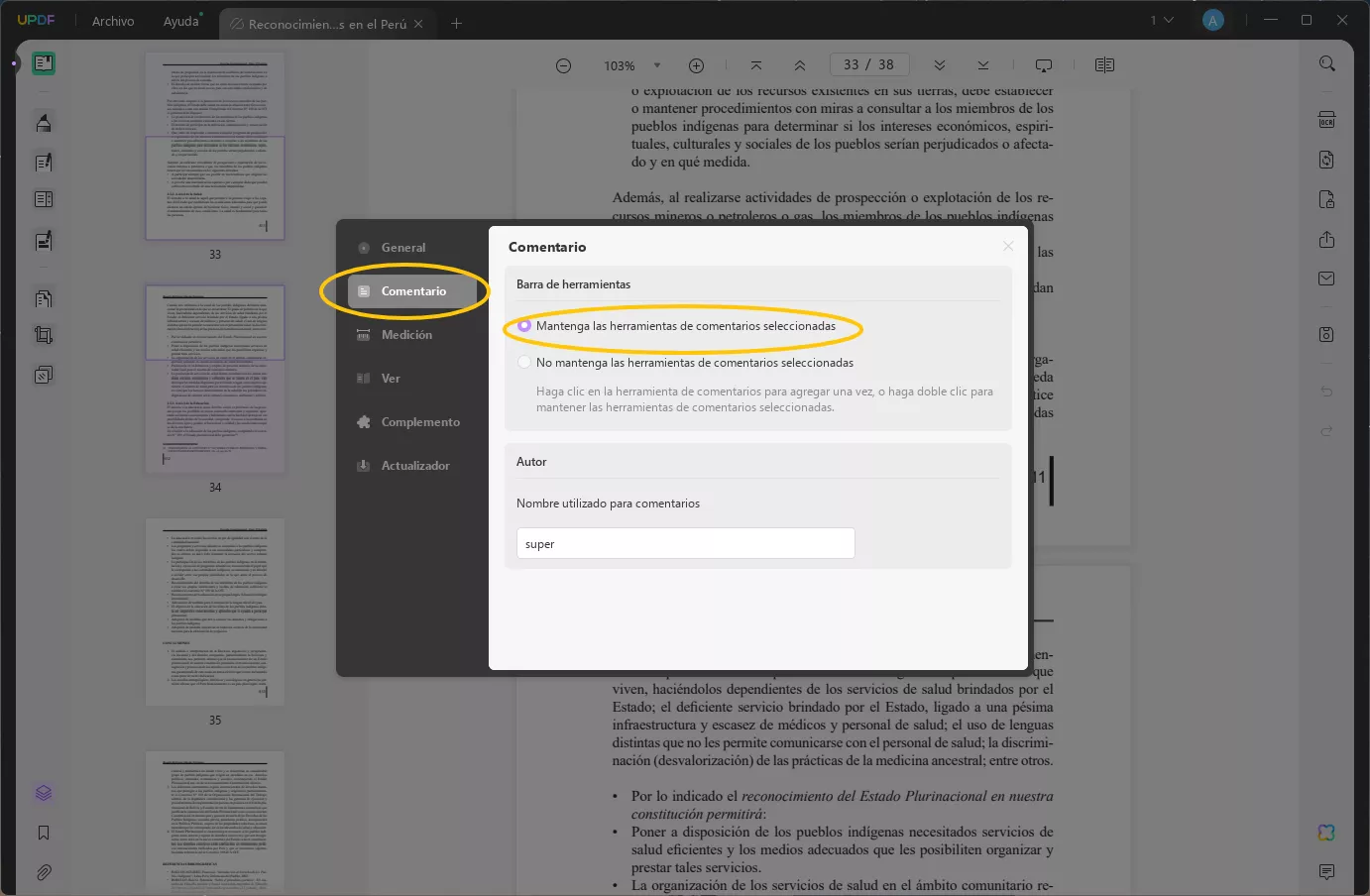Click the page number field '33 / 38'

[x=868, y=64]
